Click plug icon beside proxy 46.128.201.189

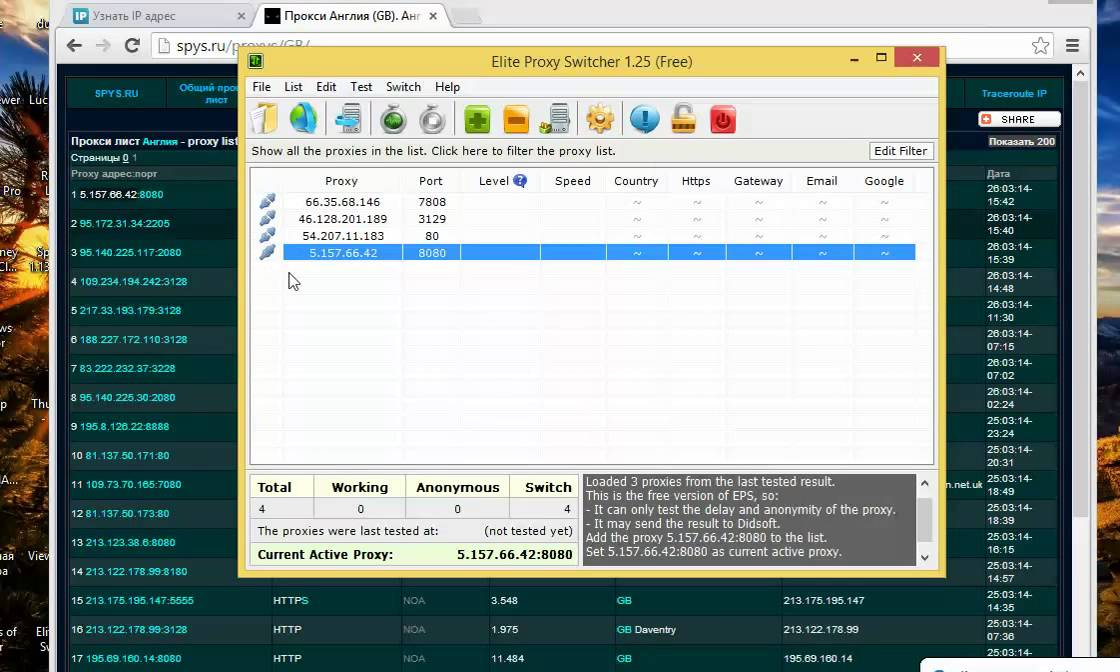tap(267, 219)
